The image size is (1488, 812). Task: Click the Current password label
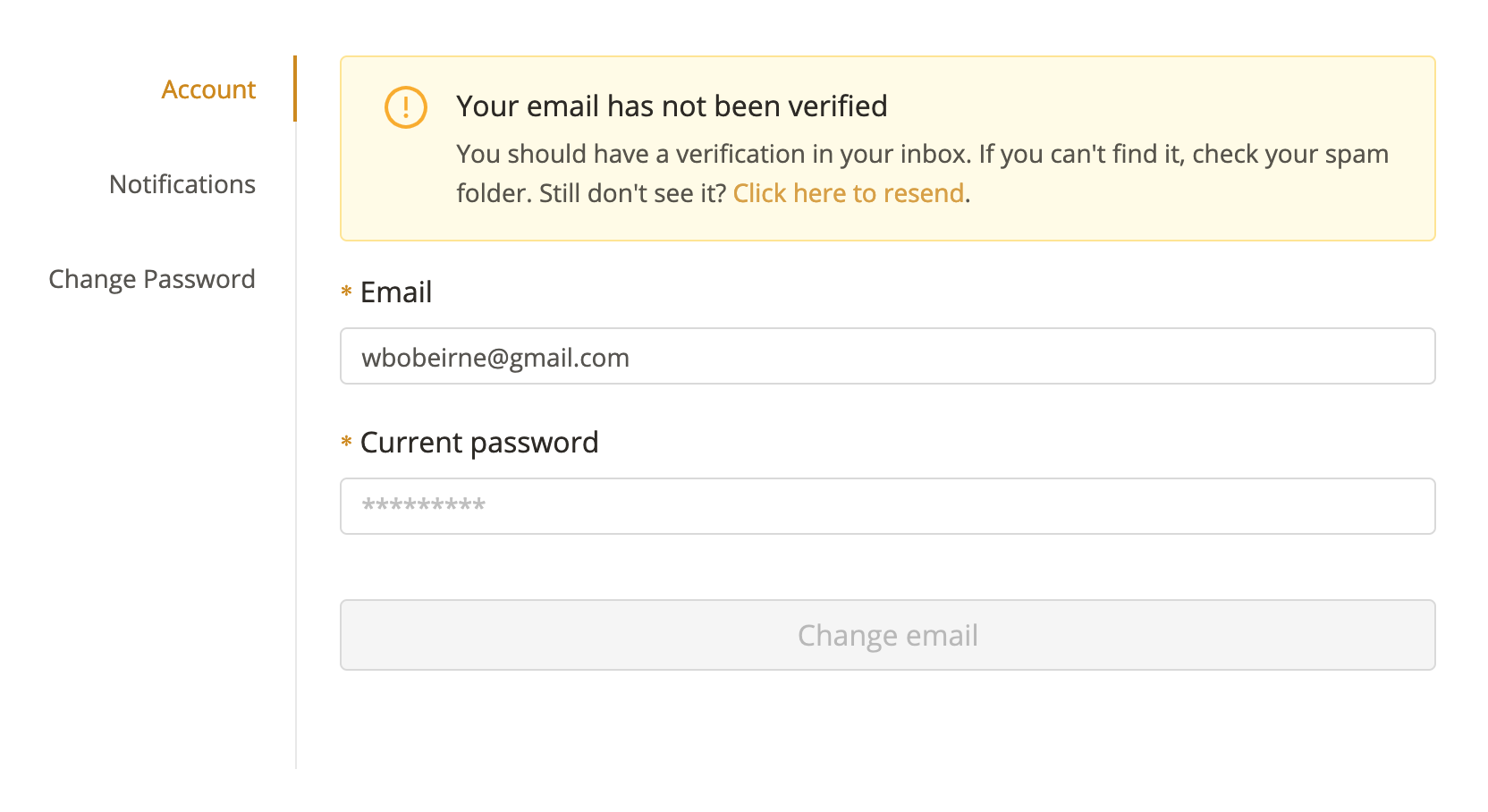click(x=479, y=443)
